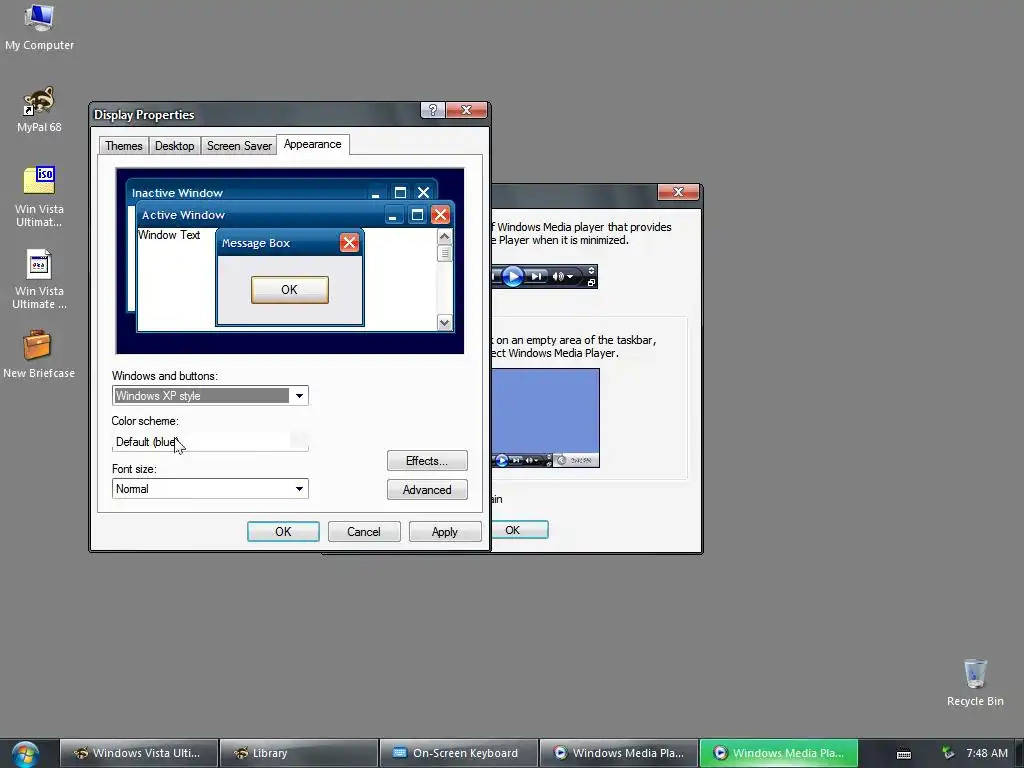Click the highlighted green Windows Media Pla... taskbar button
The width and height of the screenshot is (1024, 768).
point(779,753)
